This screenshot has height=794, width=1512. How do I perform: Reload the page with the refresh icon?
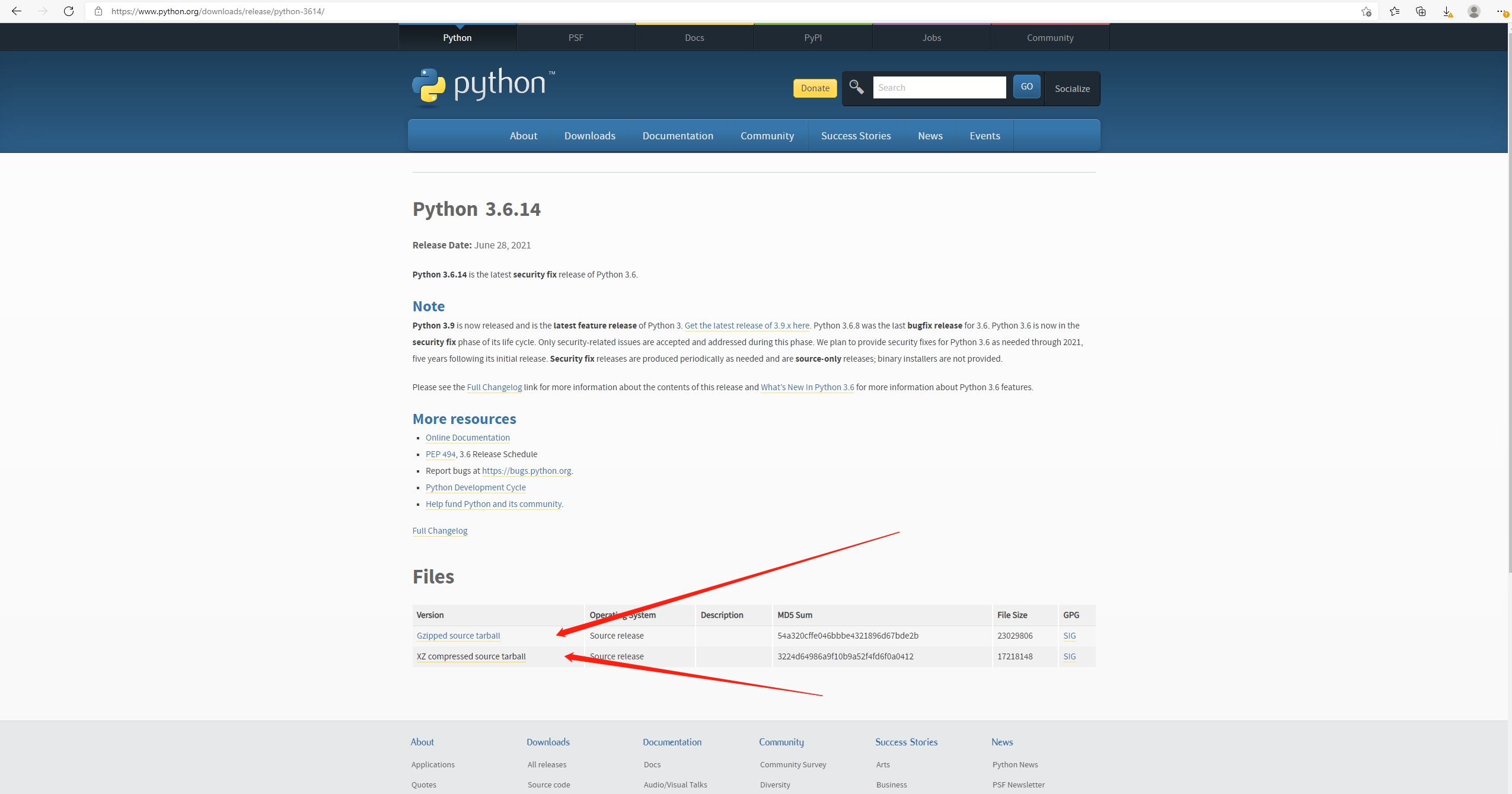pos(69,11)
